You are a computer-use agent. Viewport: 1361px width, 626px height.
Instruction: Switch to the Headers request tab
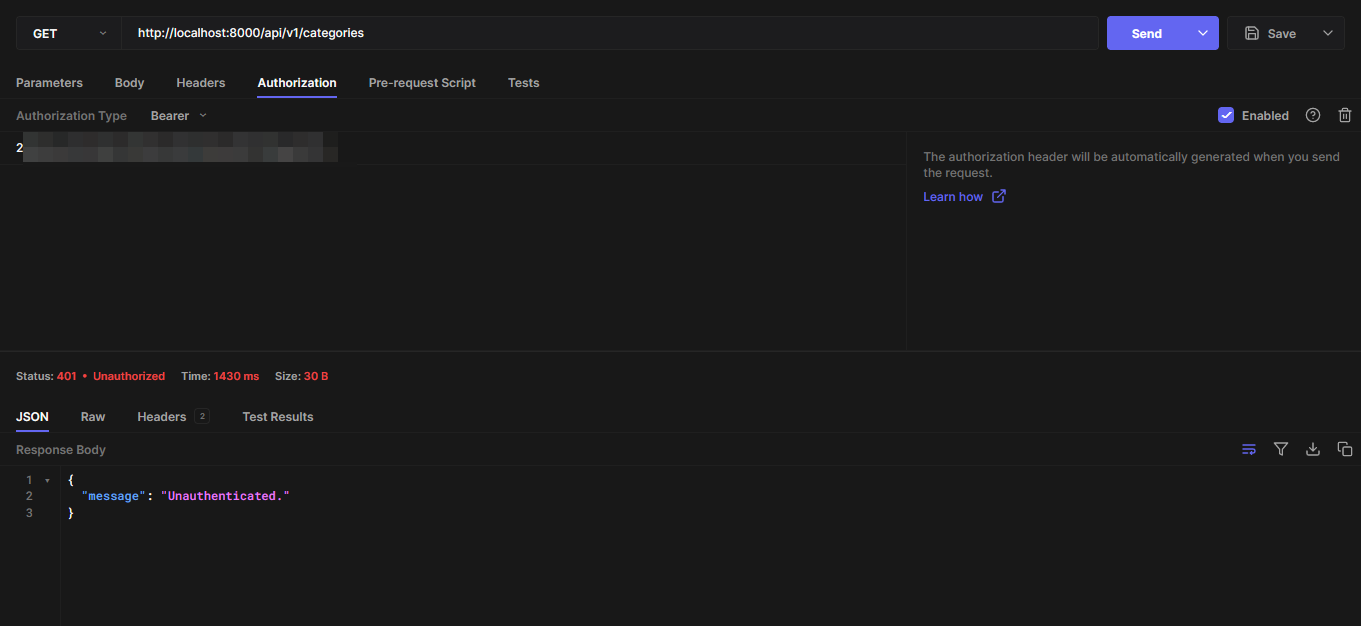[201, 83]
